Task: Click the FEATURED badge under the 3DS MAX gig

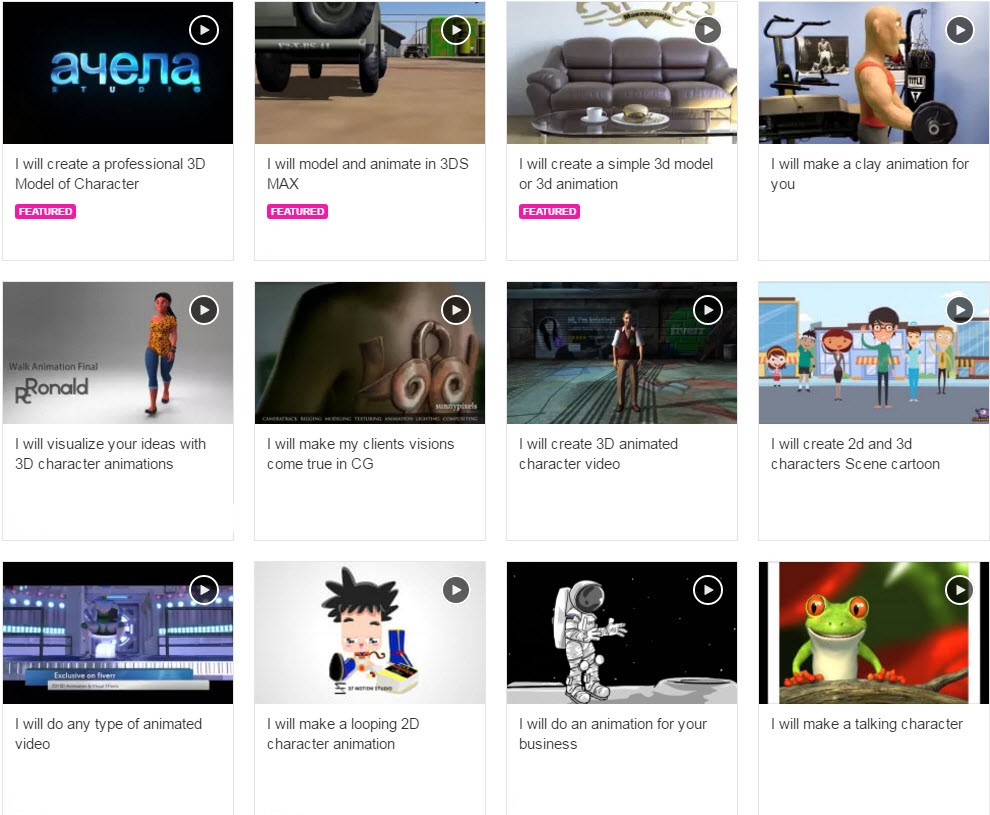Action: point(297,211)
